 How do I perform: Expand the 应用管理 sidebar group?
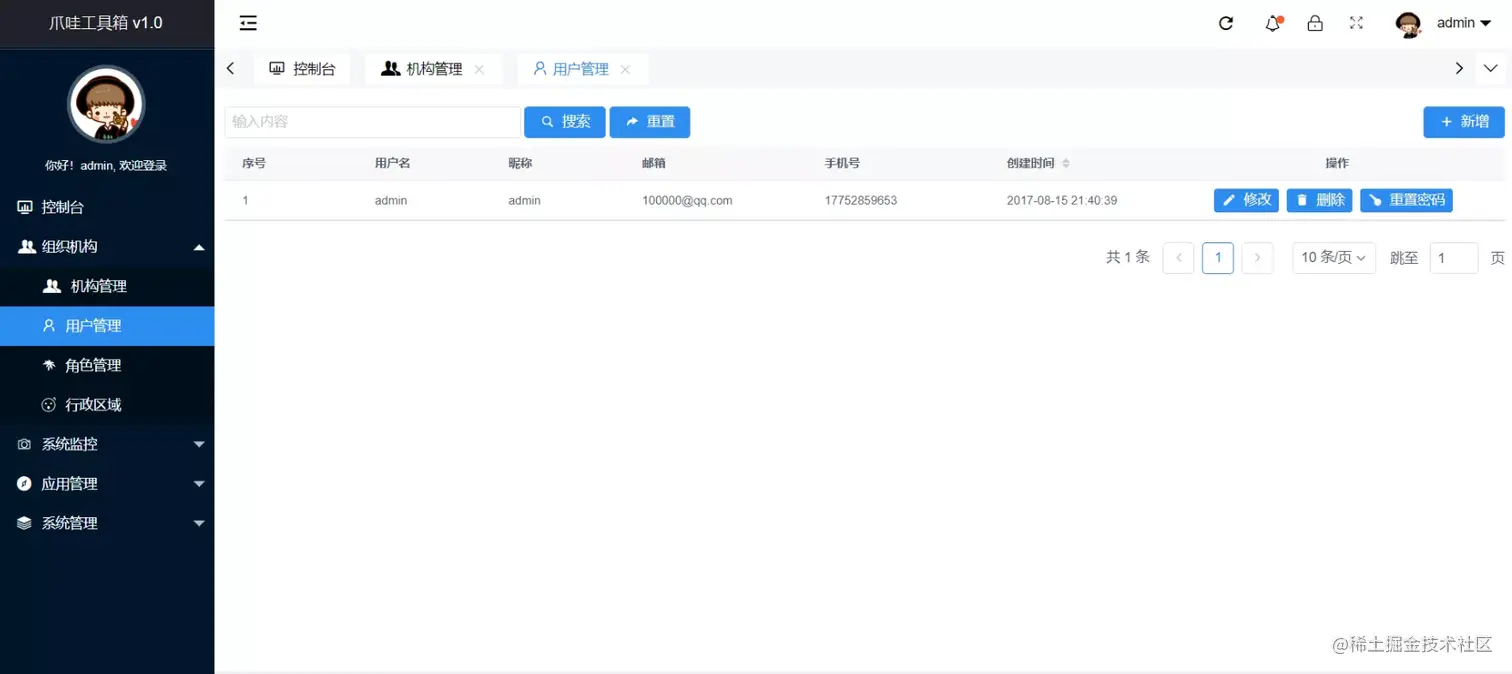[x=107, y=484]
